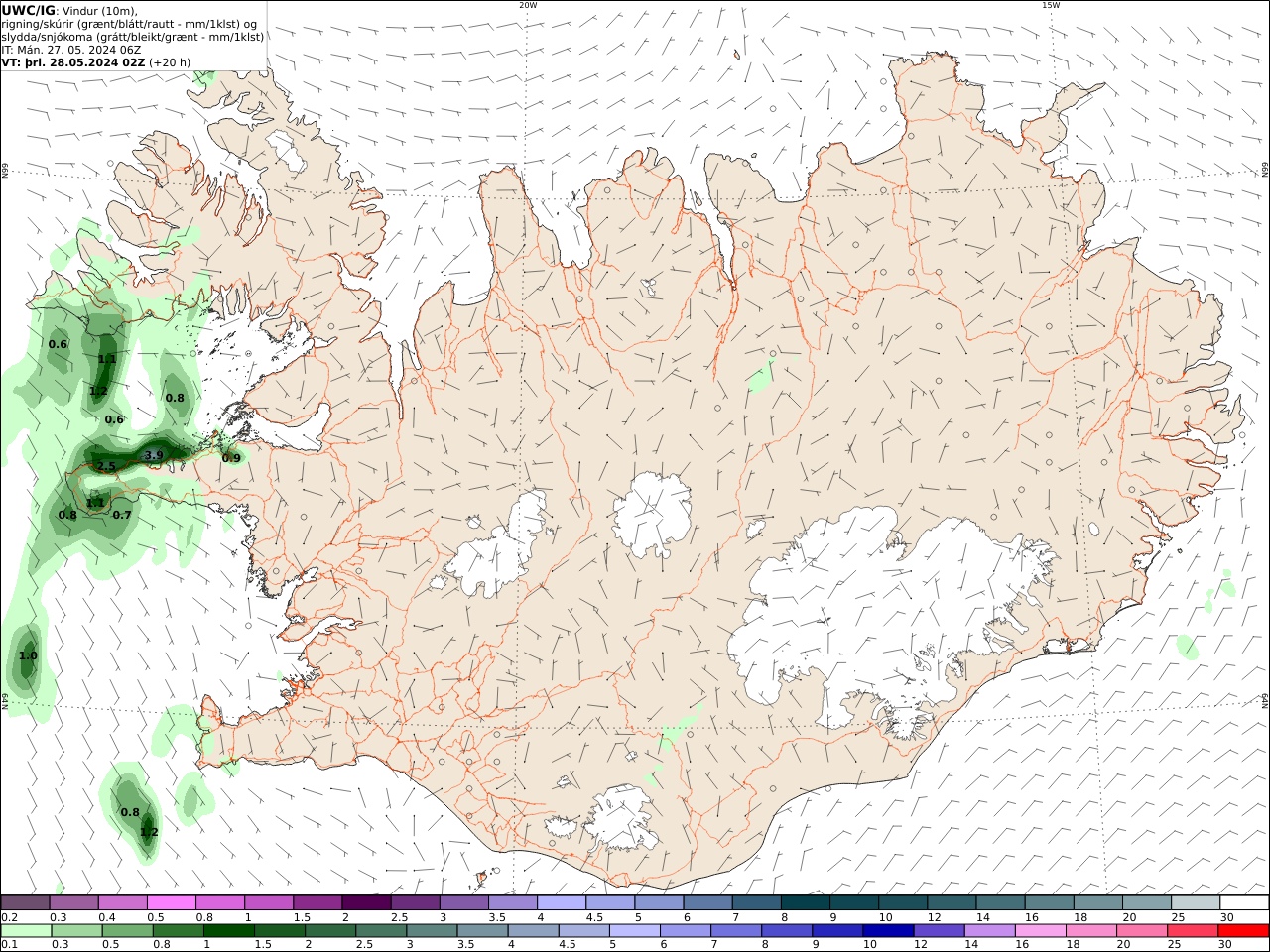The height and width of the screenshot is (952, 1270).
Task: Pick palest green rain swatch between 0.1 and 0.3
Action: click(x=26, y=930)
